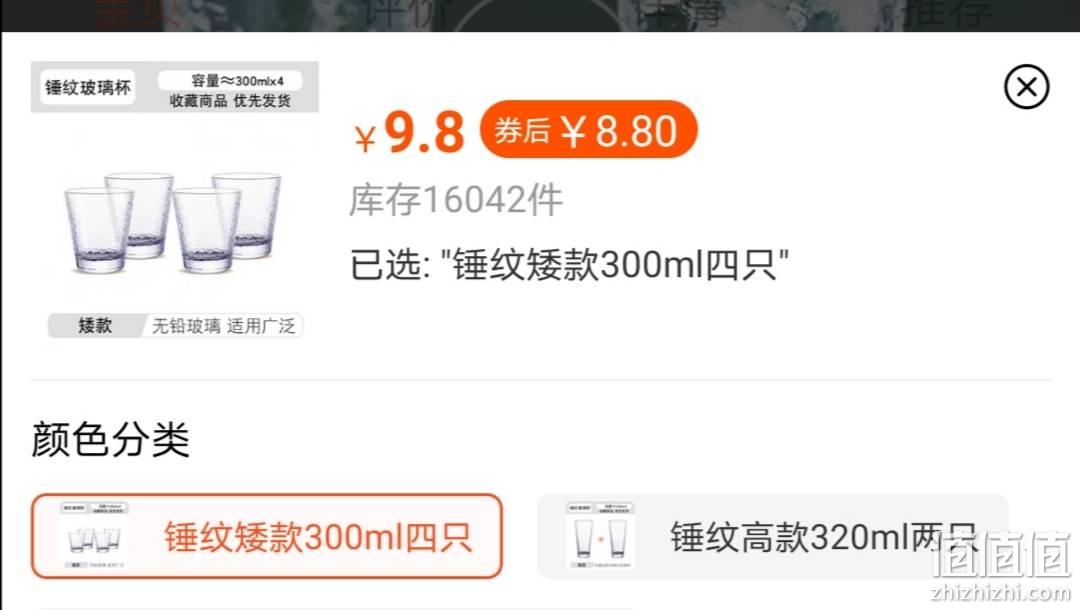Close the product options popup
Viewport: 1080px width, 610px height.
pos(1026,87)
